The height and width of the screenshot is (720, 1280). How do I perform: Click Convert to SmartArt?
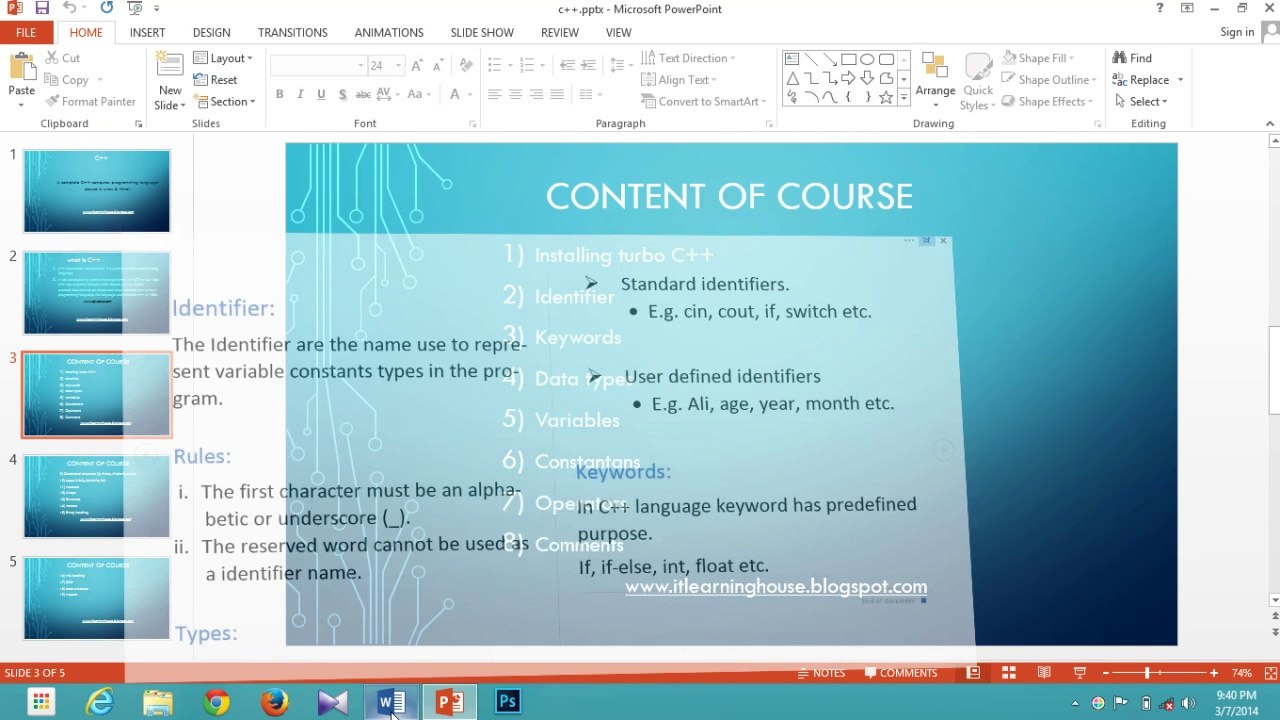[x=703, y=101]
